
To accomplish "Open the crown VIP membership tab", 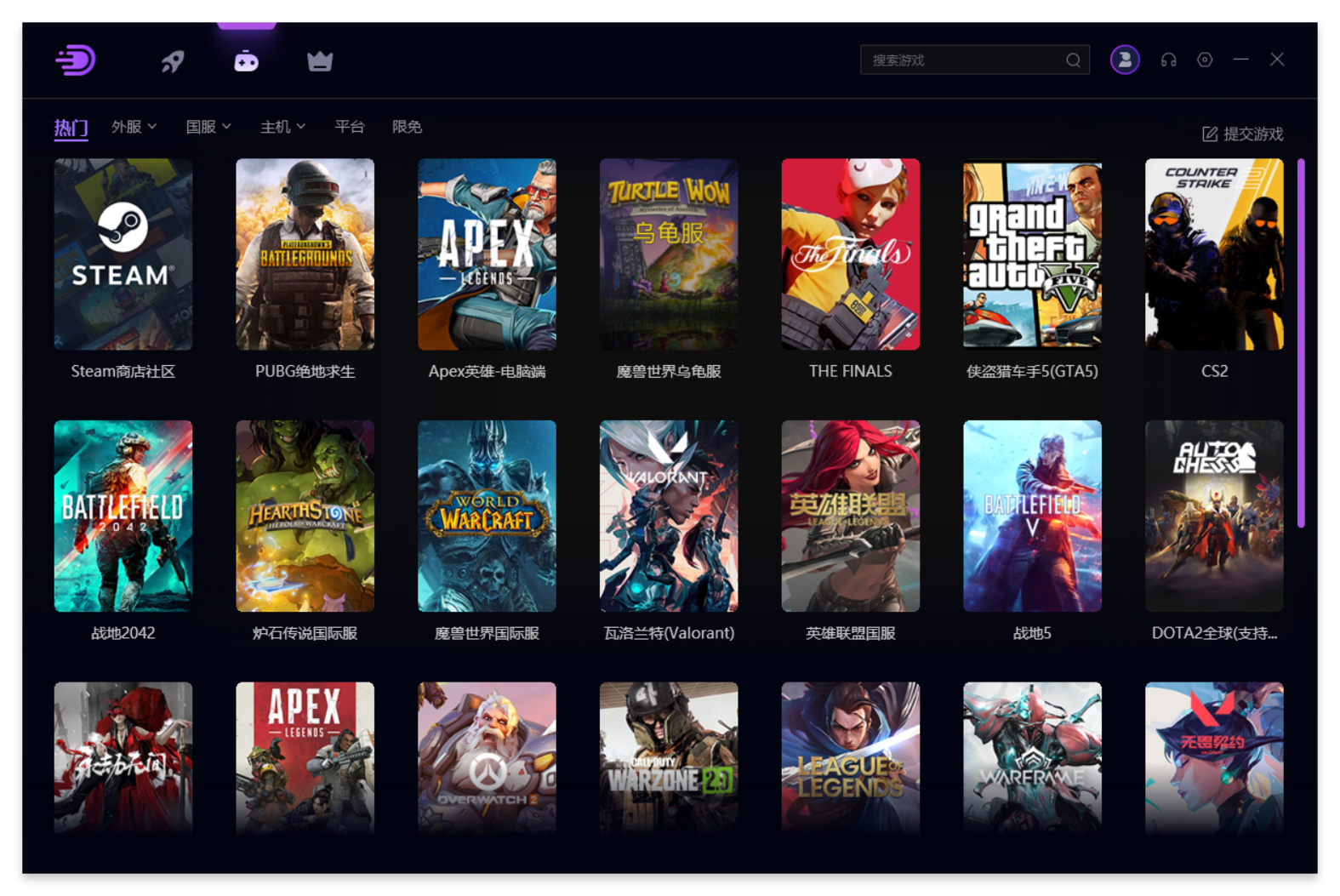I will tap(320, 61).
